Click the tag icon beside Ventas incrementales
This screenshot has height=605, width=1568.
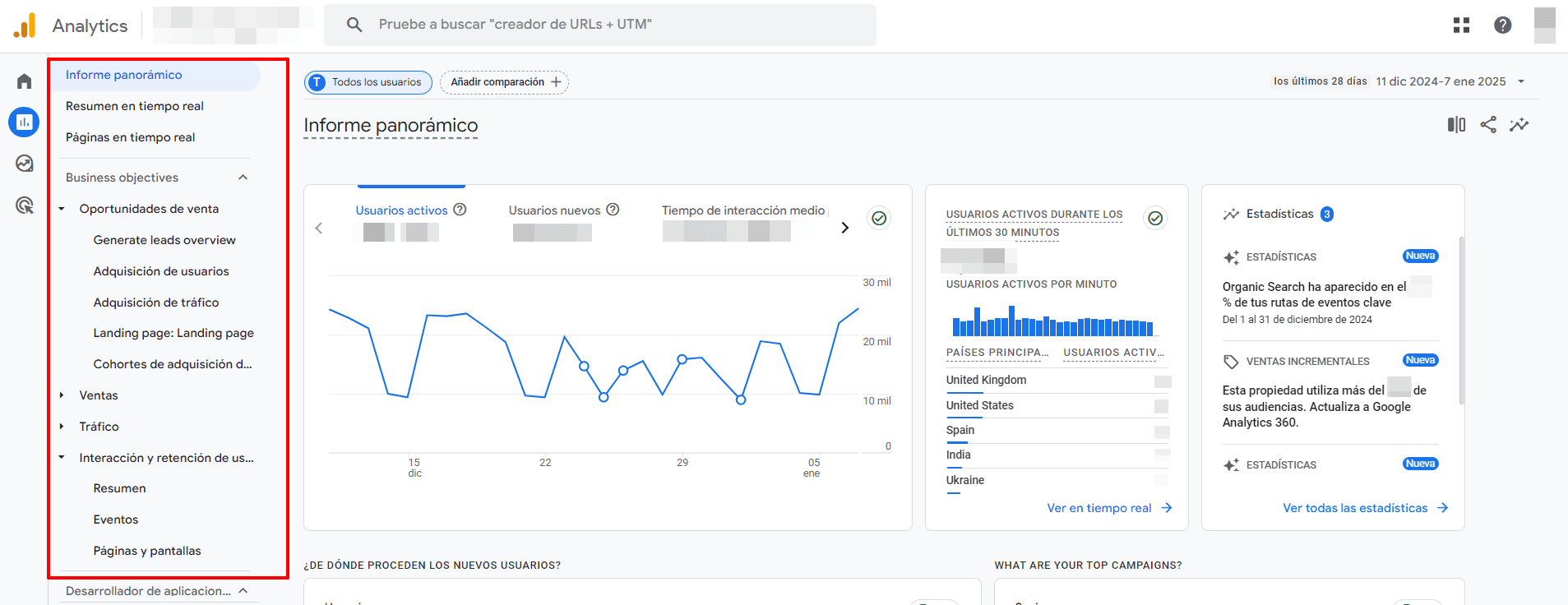(x=1231, y=362)
